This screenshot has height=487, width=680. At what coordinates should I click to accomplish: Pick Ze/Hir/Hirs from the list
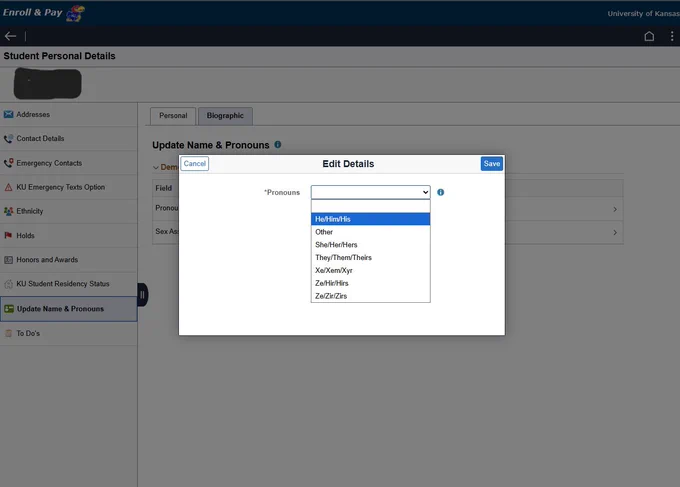370,283
